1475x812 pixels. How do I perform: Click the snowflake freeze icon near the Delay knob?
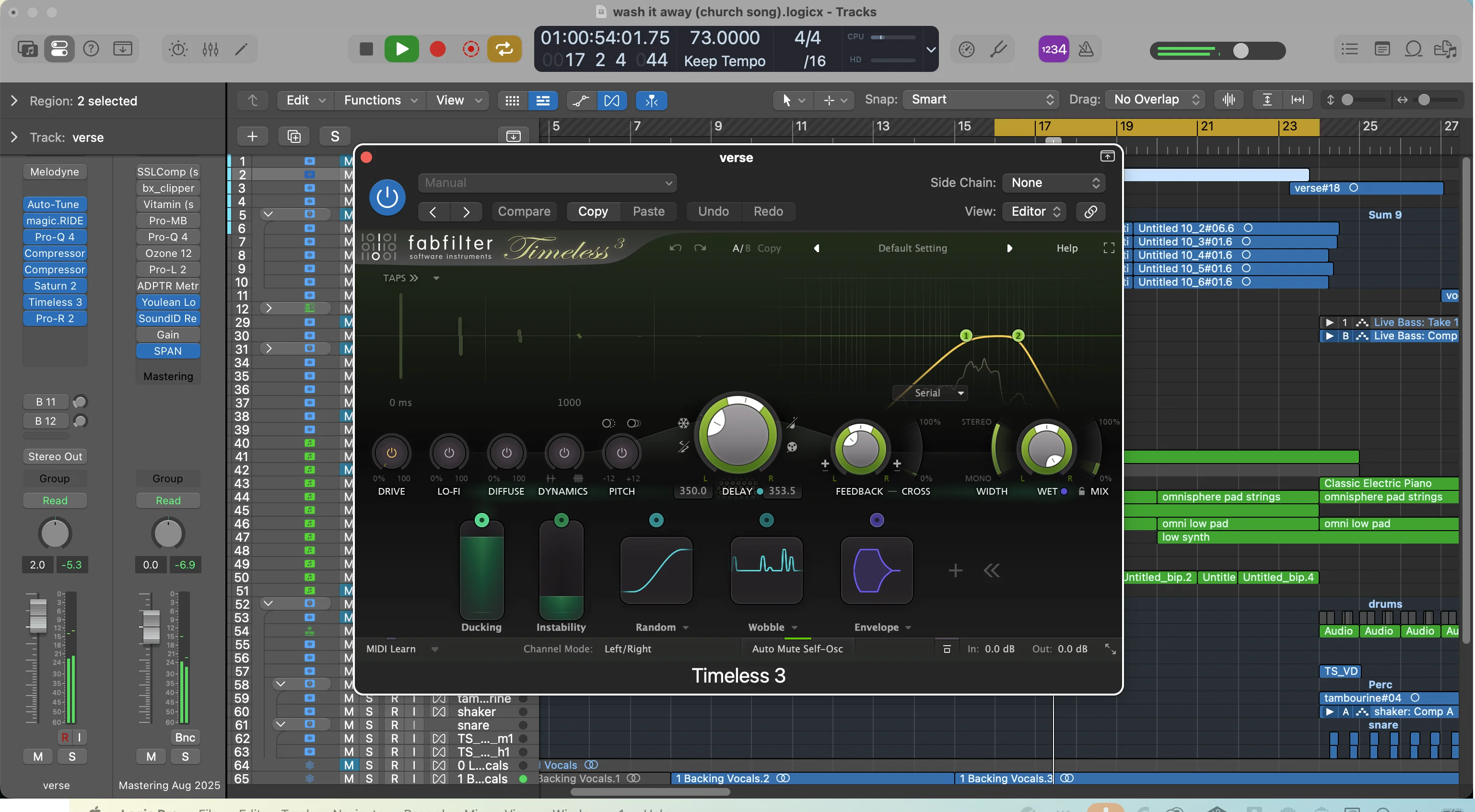point(684,423)
